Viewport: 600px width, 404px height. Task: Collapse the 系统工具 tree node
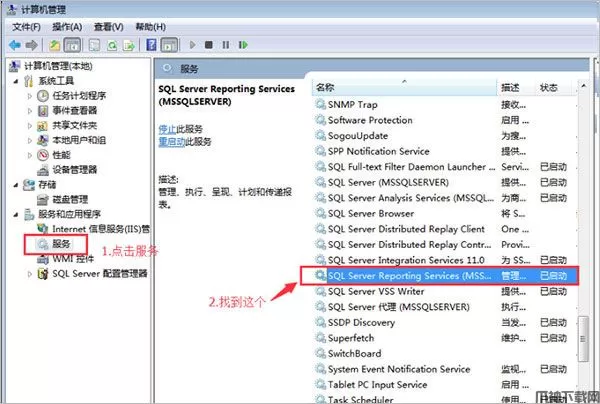(16, 81)
